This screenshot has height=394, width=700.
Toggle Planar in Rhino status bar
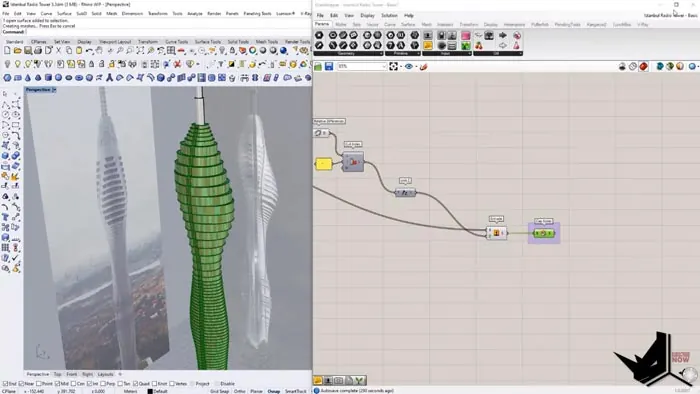pyautogui.click(x=256, y=391)
